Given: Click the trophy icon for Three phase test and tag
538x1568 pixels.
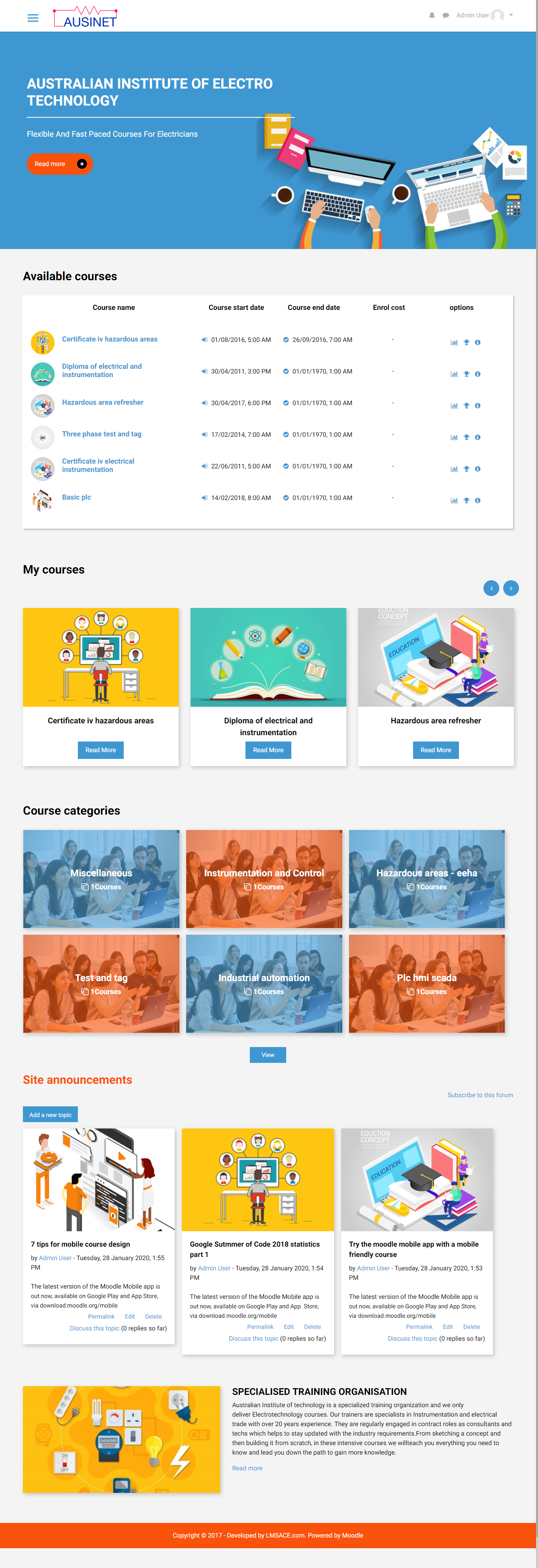Looking at the screenshot, I should pos(466,437).
